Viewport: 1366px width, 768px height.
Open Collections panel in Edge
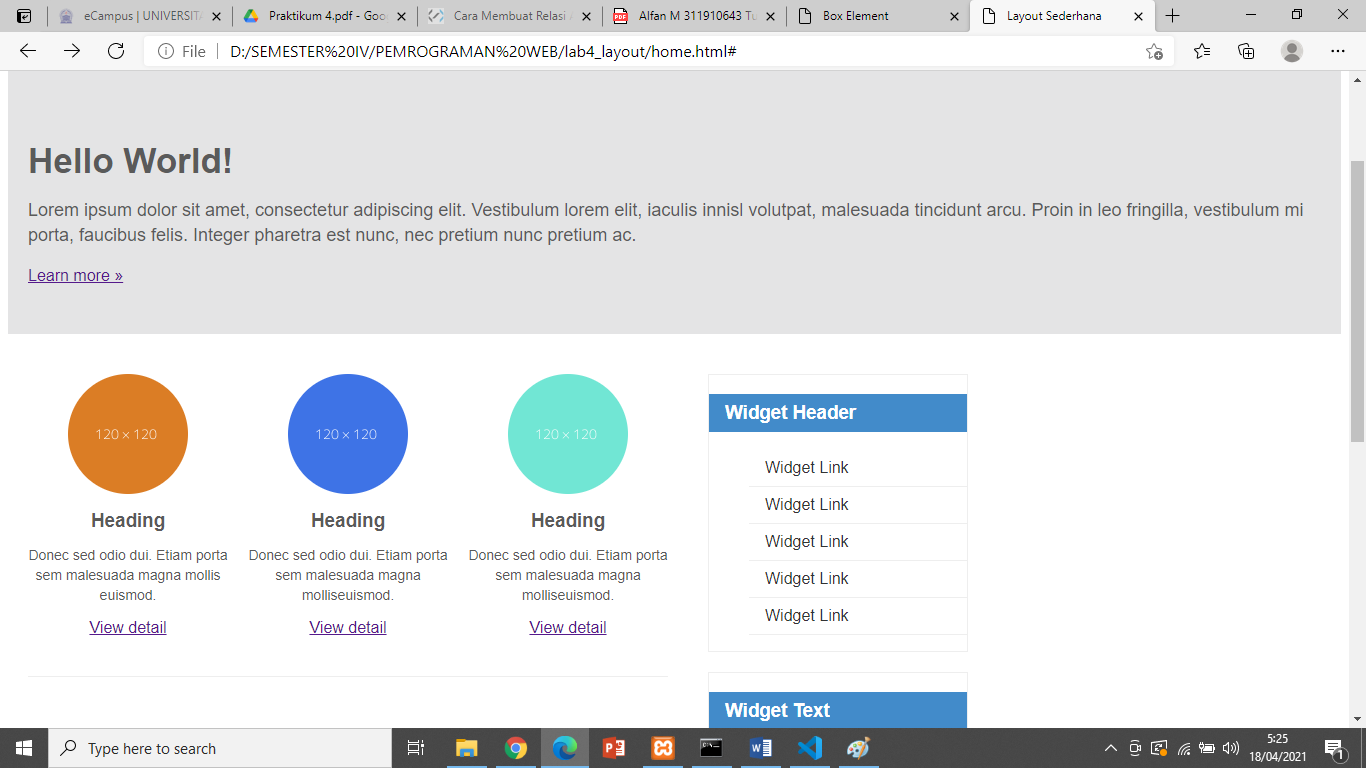pos(1246,51)
